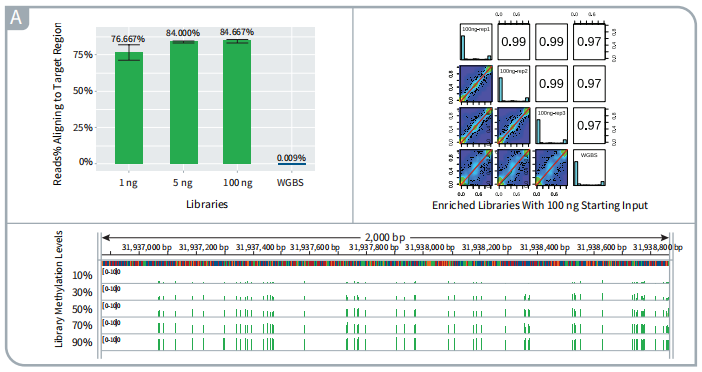This screenshot has height=372, width=702.
Task: Select the 100ng-rep2 histogram cell
Action: click(514, 84)
